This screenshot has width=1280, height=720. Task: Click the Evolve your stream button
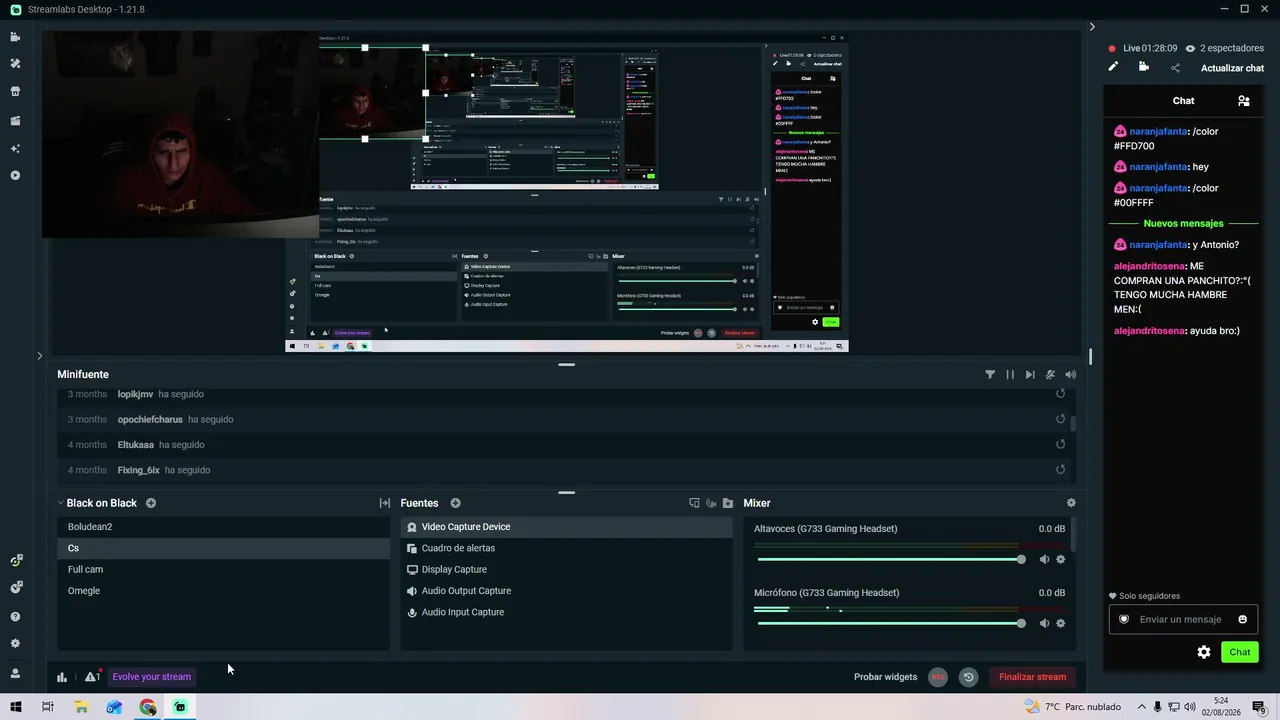(151, 677)
